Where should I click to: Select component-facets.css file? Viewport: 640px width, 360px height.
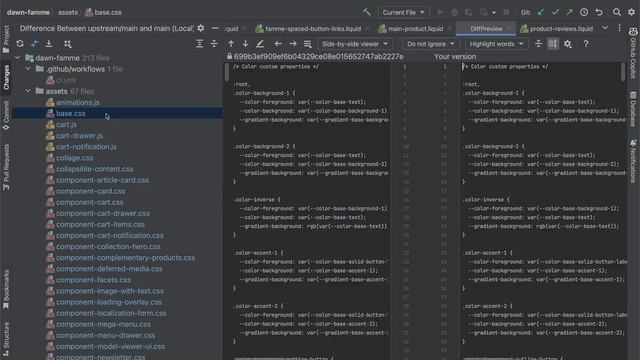[93, 280]
